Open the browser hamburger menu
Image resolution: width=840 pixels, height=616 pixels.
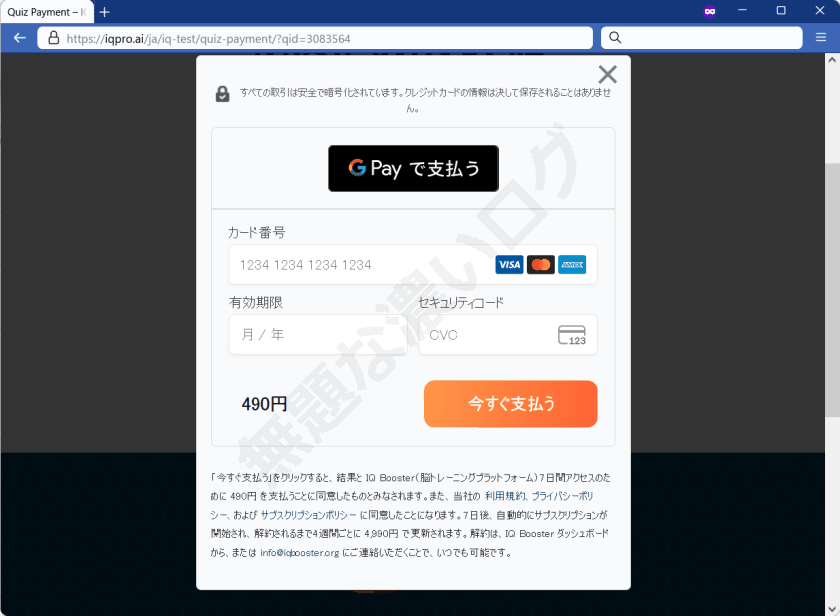coord(821,37)
